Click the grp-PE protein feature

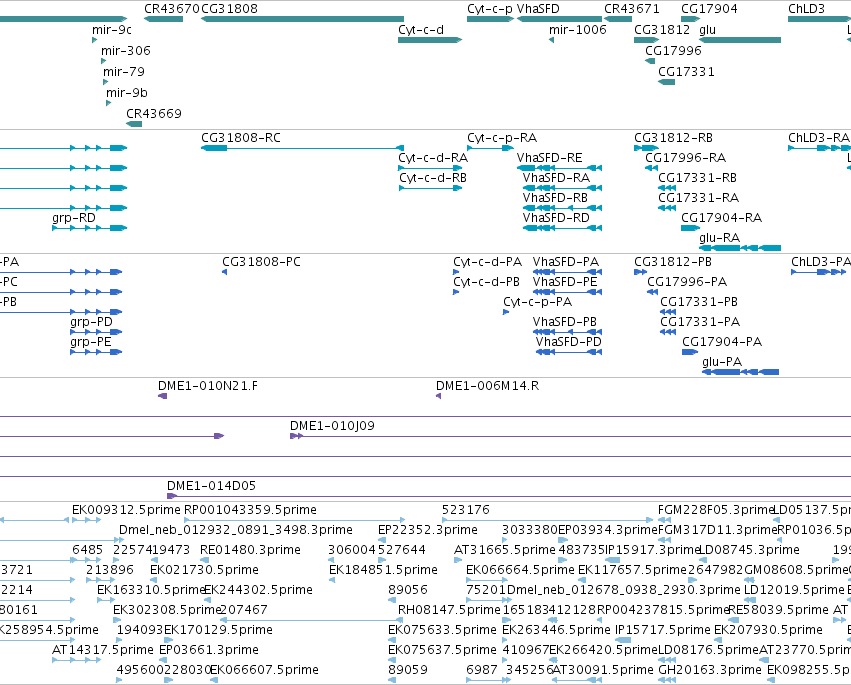pos(96,352)
